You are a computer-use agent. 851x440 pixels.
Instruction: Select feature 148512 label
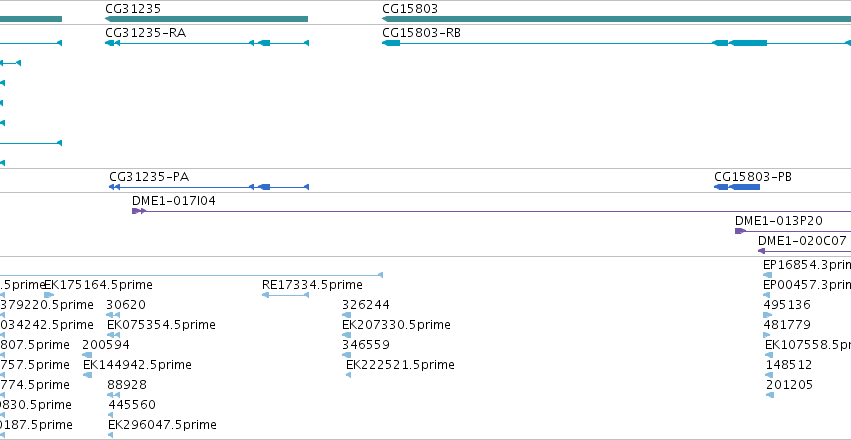[x=789, y=365]
